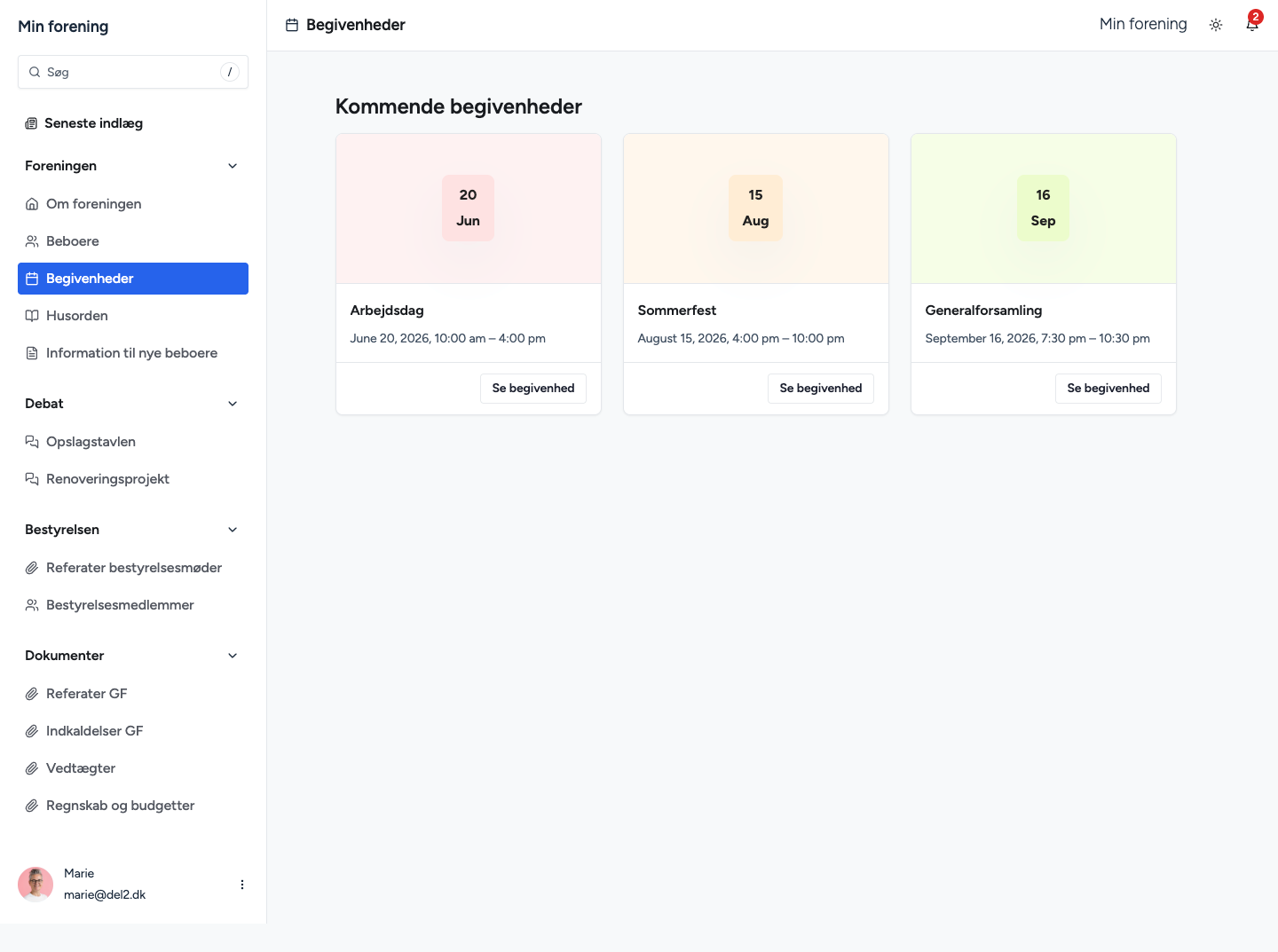Screen dimensions: 1278x952
Task: Click the search magnifier icon
Action: [x=35, y=72]
